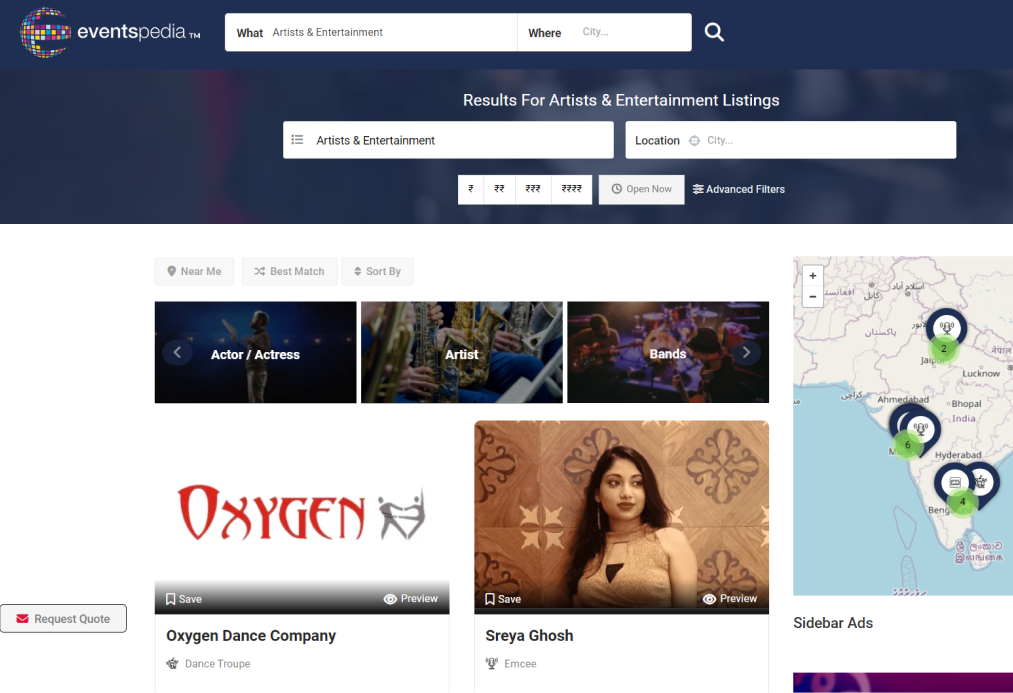Select the Artist category tile
The width and height of the screenshot is (1013, 693).
(461, 352)
